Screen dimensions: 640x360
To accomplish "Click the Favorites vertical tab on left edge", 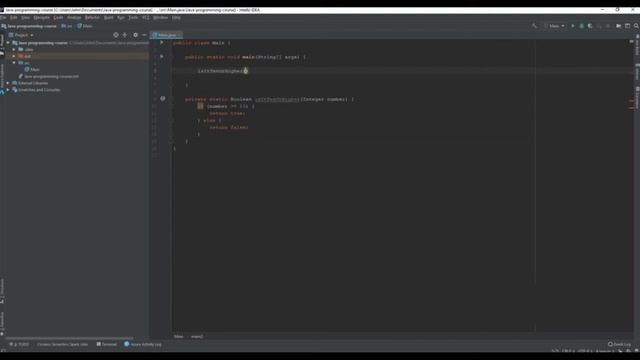I will 2,324.
